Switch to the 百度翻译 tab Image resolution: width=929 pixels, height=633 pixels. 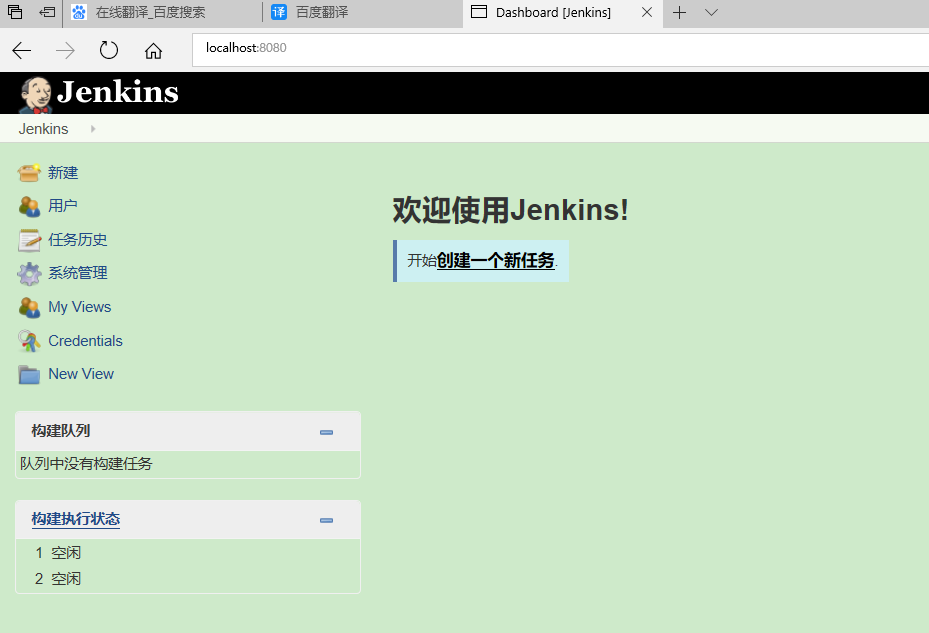(x=362, y=12)
